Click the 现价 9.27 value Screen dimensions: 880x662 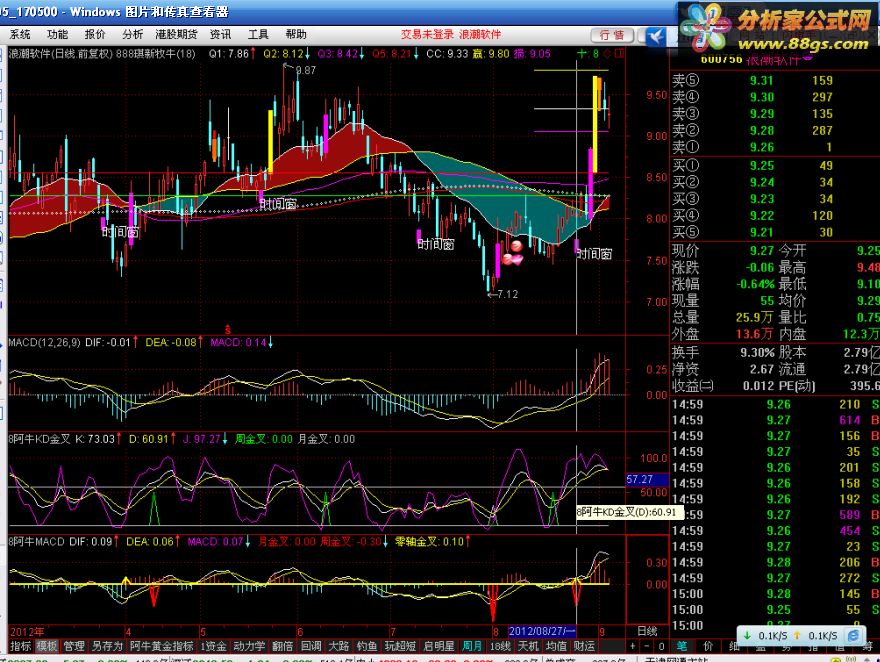coord(762,251)
